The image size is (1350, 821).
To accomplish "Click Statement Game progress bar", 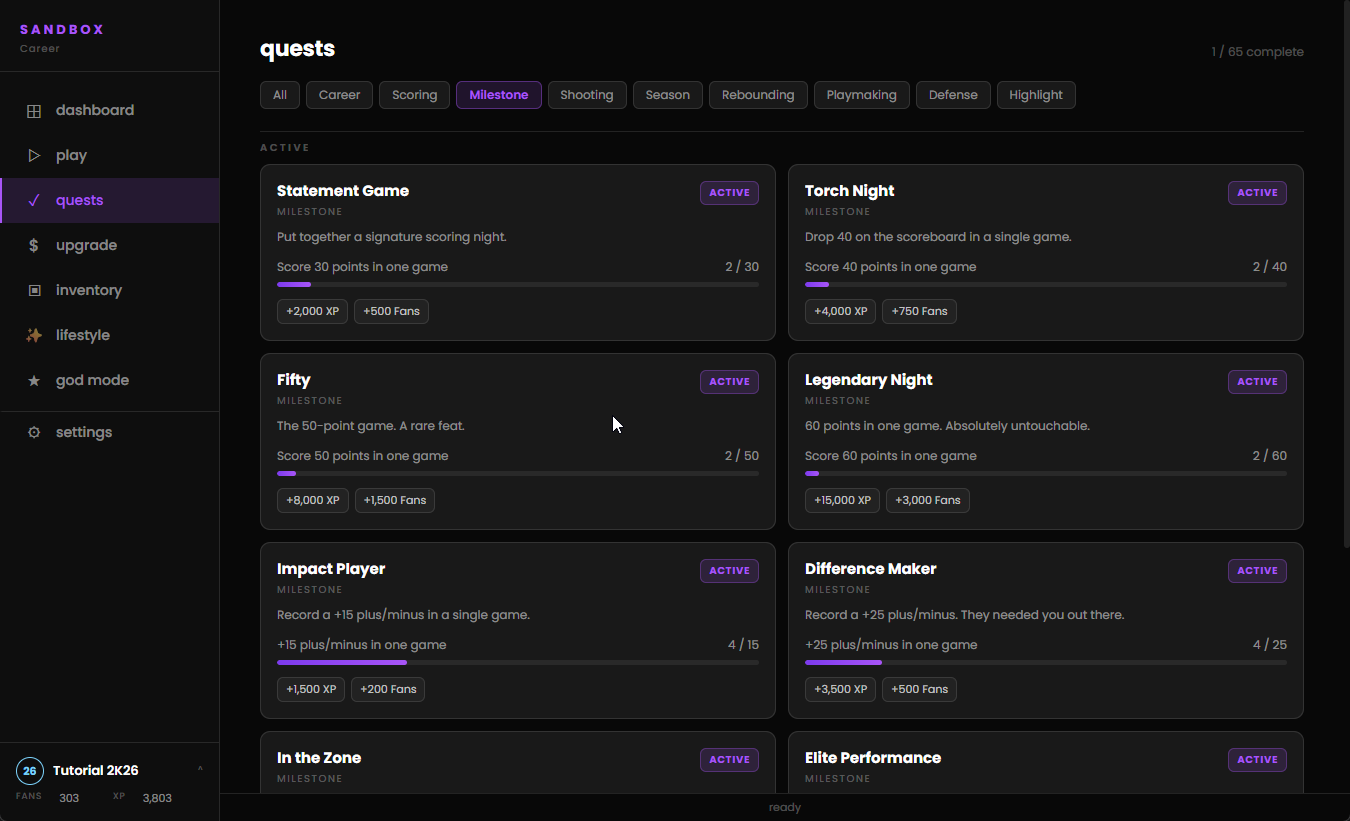I will pyautogui.click(x=518, y=285).
